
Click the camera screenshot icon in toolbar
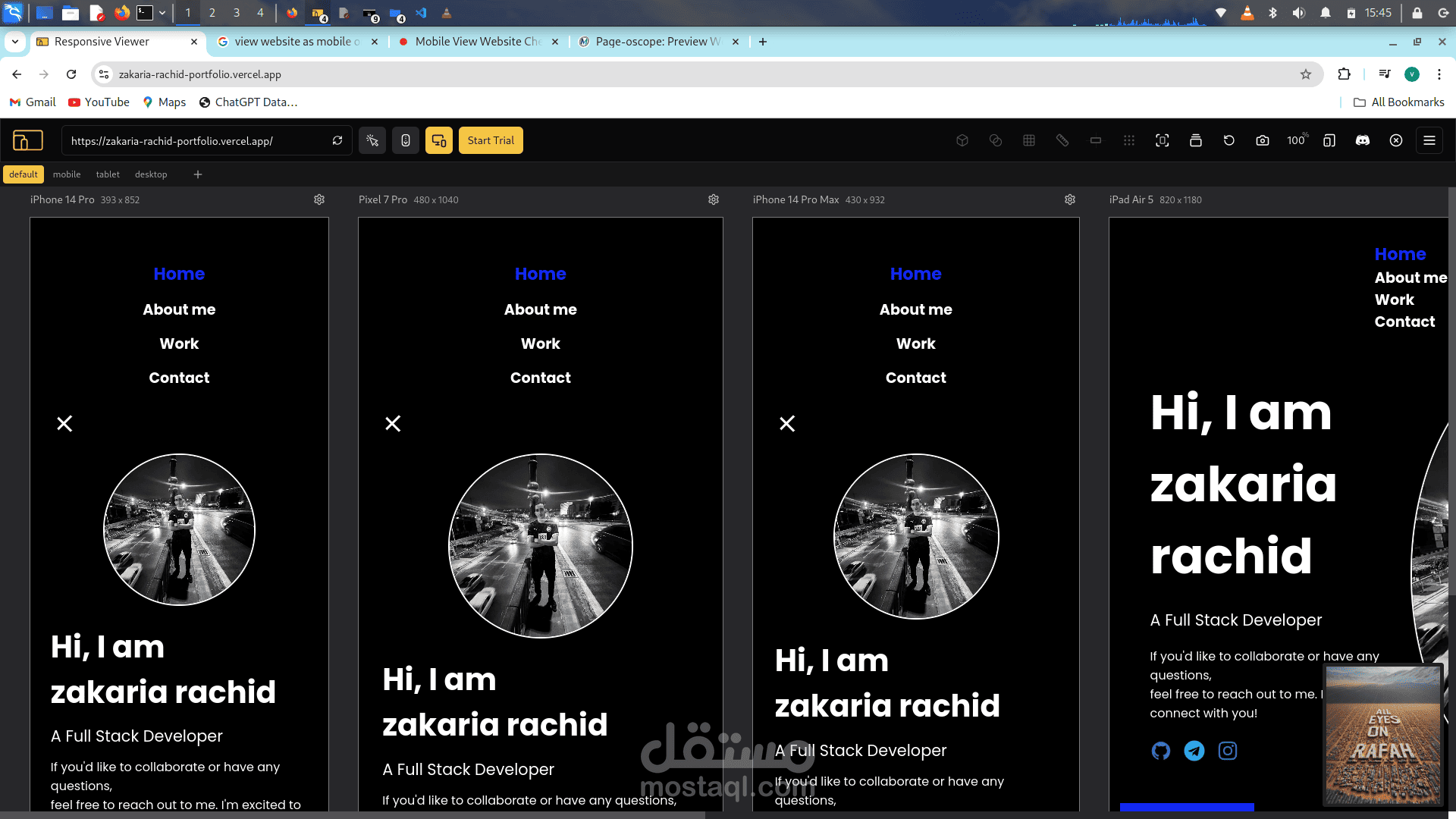1263,140
